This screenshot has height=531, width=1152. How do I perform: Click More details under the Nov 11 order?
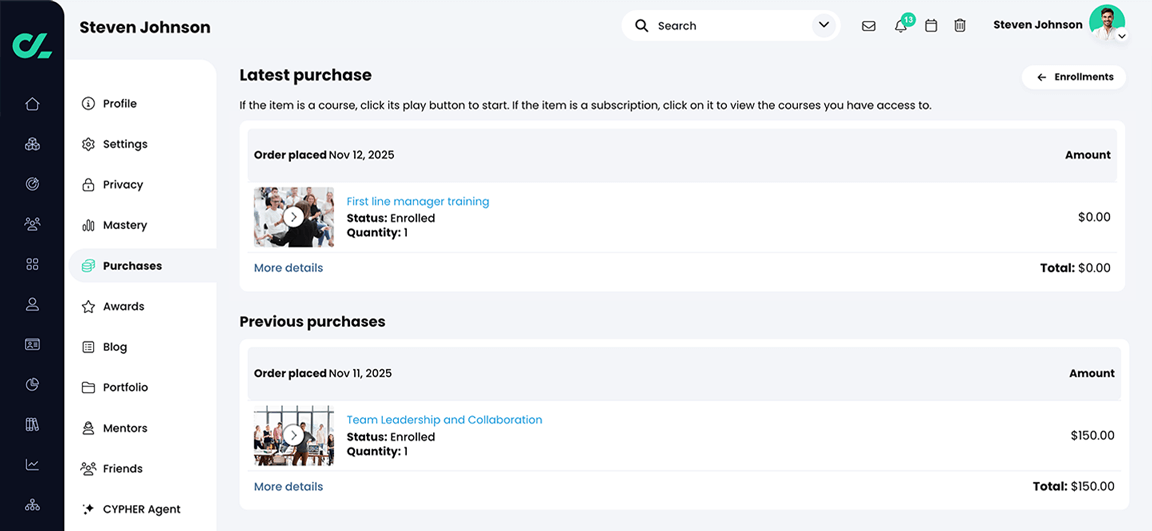pyautogui.click(x=288, y=487)
